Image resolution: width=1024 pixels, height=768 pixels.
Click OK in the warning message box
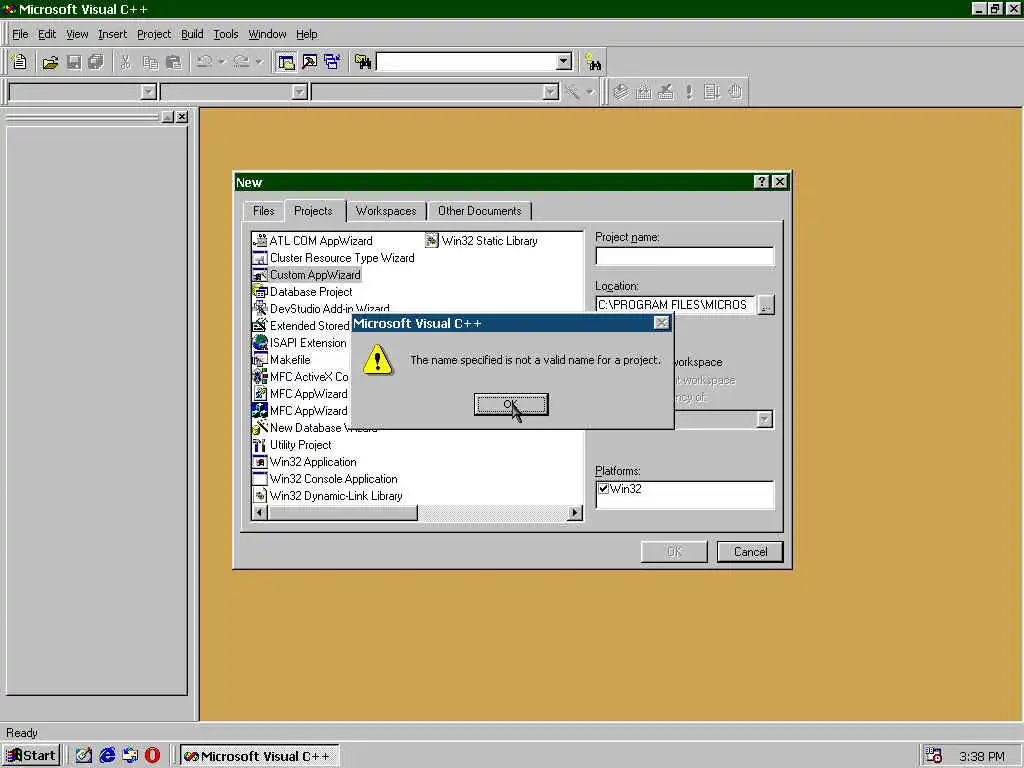click(511, 404)
